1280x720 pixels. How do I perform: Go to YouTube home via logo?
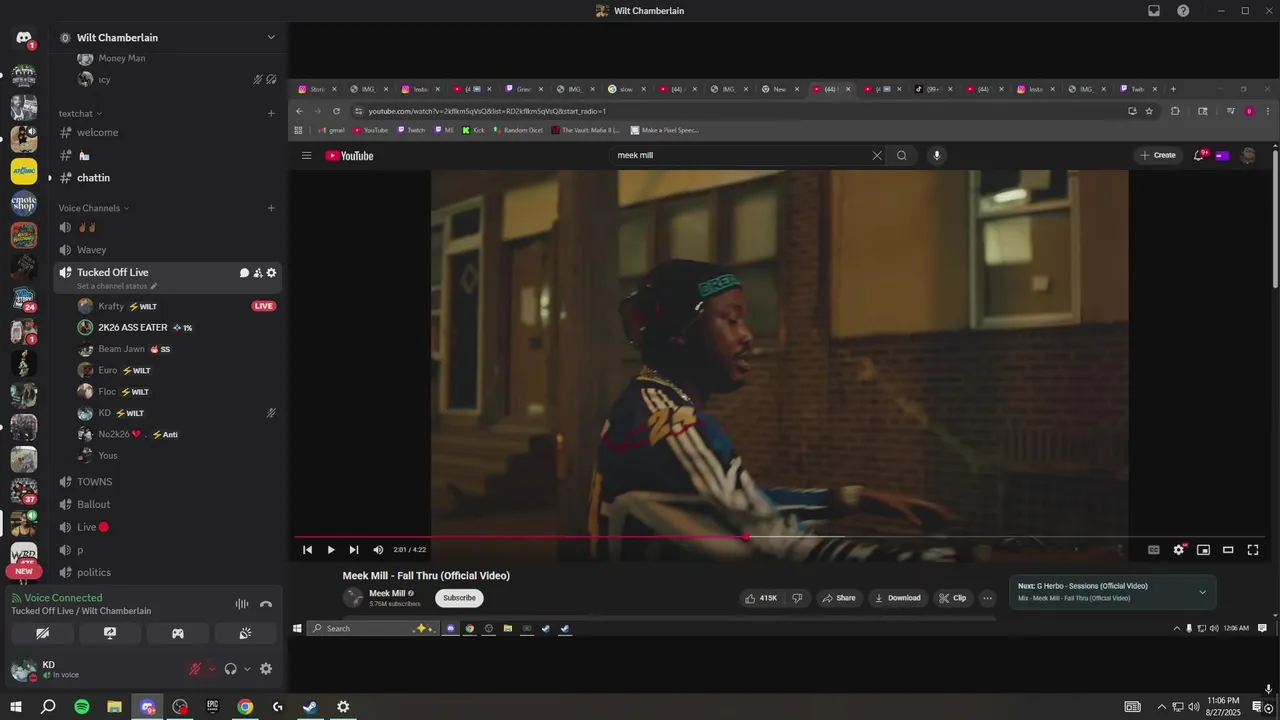(x=349, y=155)
